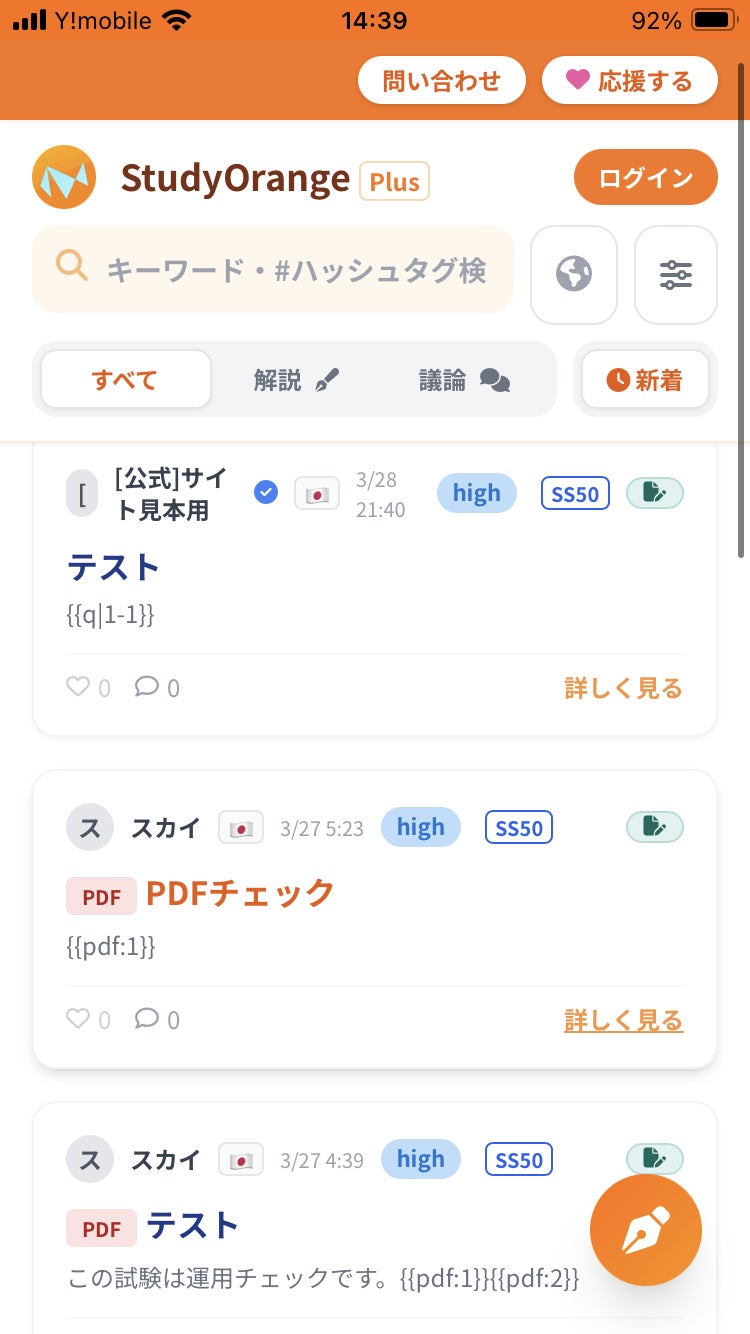This screenshot has height=1334, width=750.
Task: Open comments on the PDFチェック post
Action: 147,1019
